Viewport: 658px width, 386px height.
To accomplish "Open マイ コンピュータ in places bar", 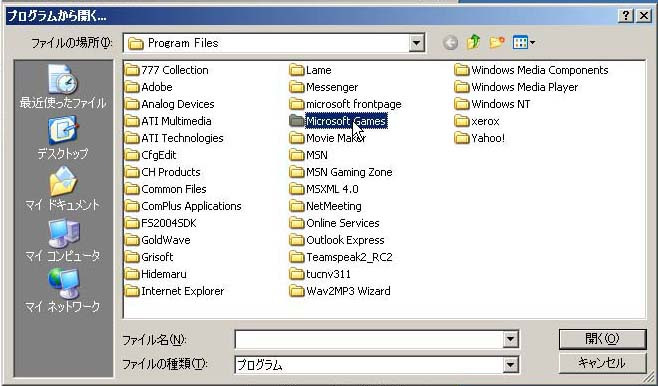I will coord(63,240).
